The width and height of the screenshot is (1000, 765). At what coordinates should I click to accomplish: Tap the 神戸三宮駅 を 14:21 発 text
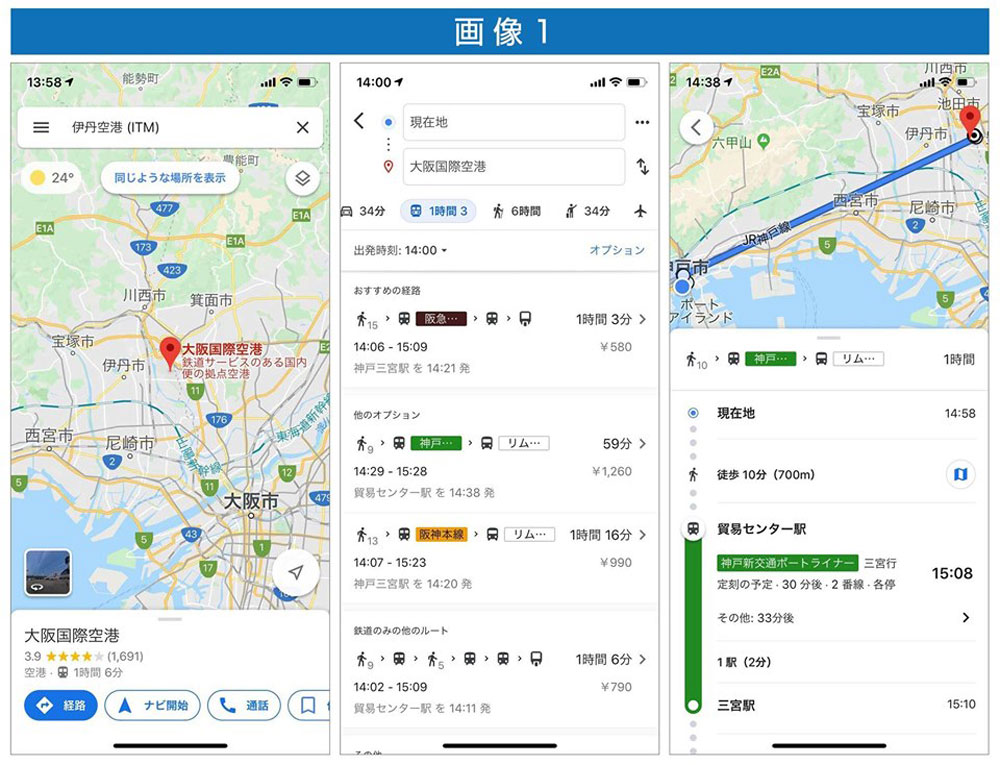click(411, 368)
